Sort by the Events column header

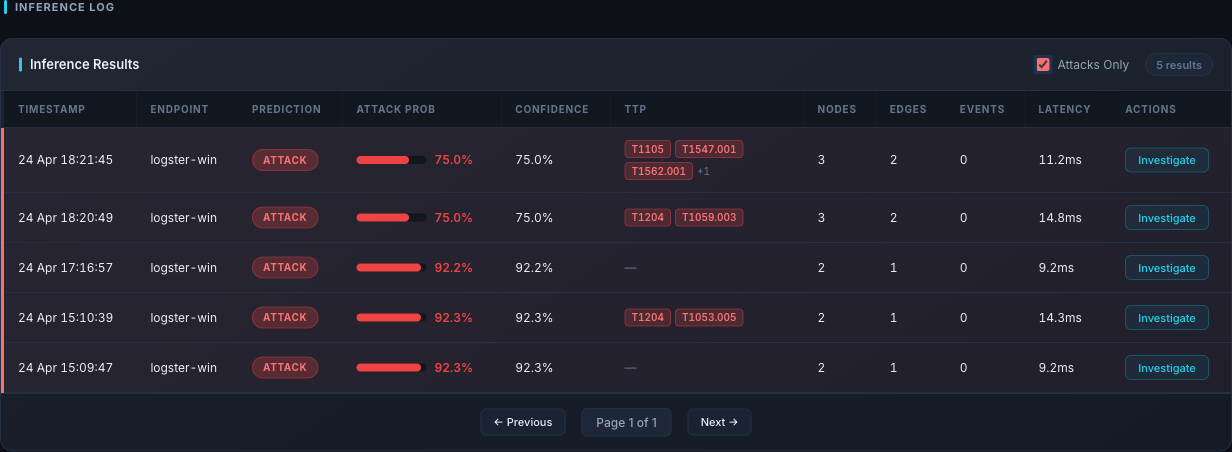point(983,109)
